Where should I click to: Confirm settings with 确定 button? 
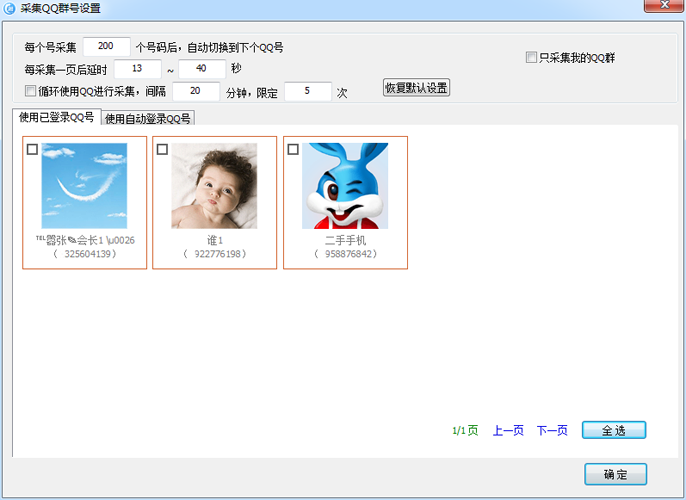(616, 475)
